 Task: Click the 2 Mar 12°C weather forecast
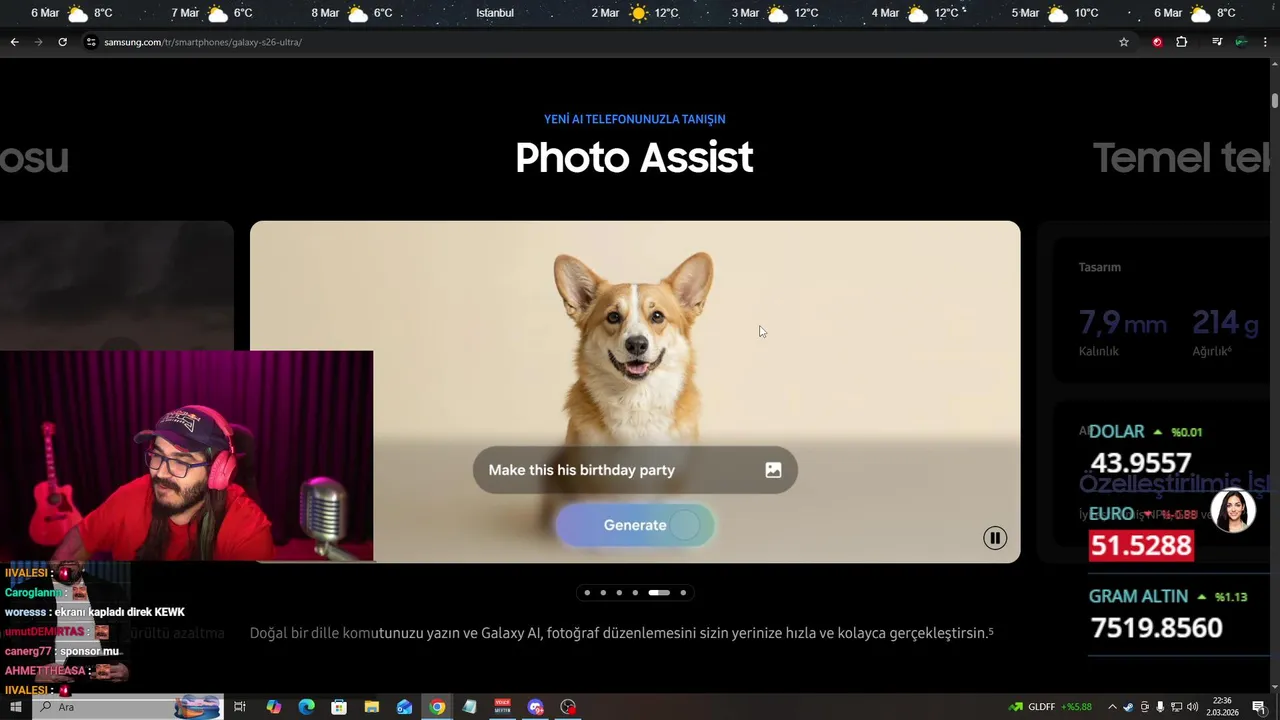(x=635, y=13)
